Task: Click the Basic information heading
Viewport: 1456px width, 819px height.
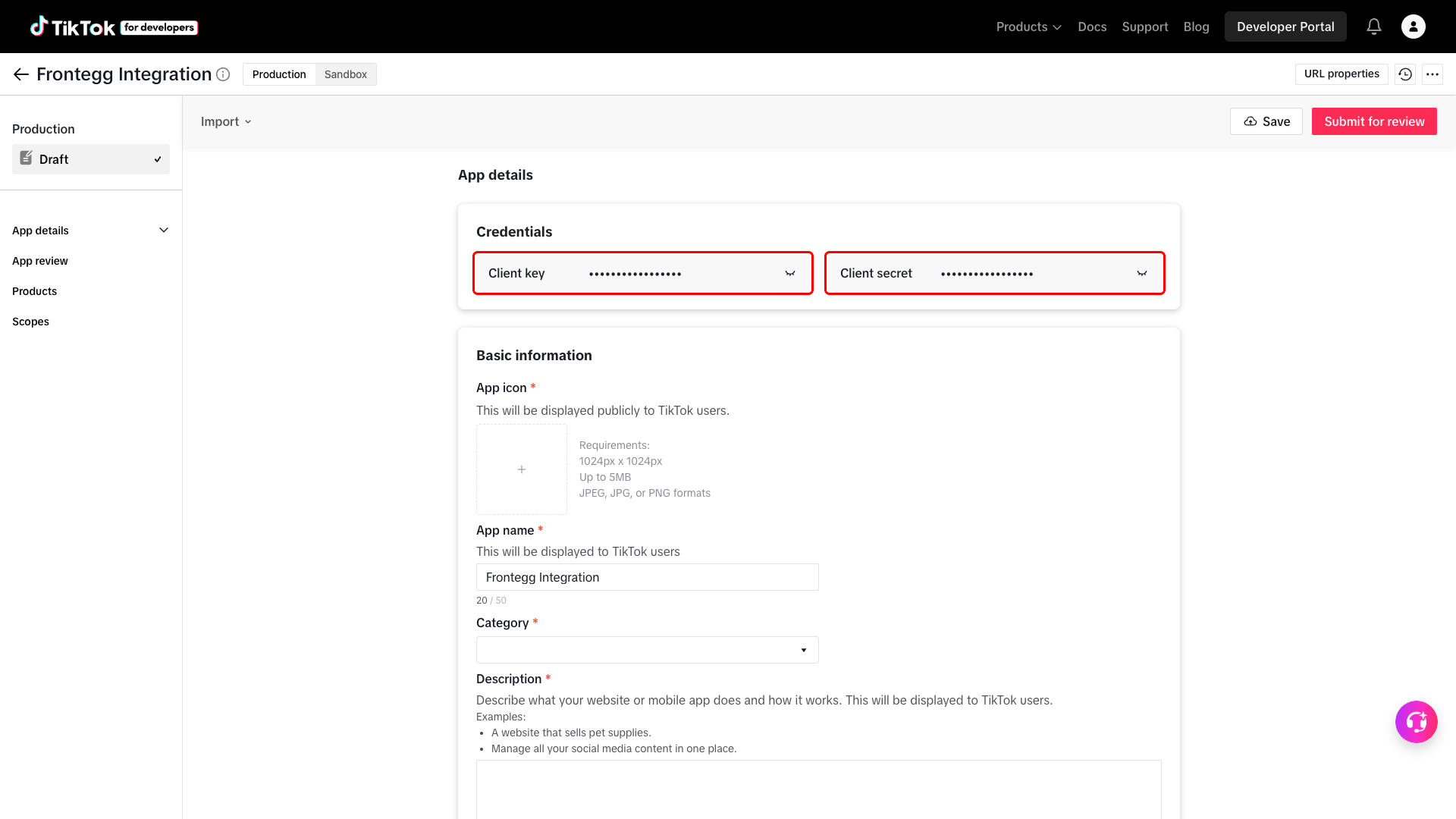Action: [x=534, y=356]
